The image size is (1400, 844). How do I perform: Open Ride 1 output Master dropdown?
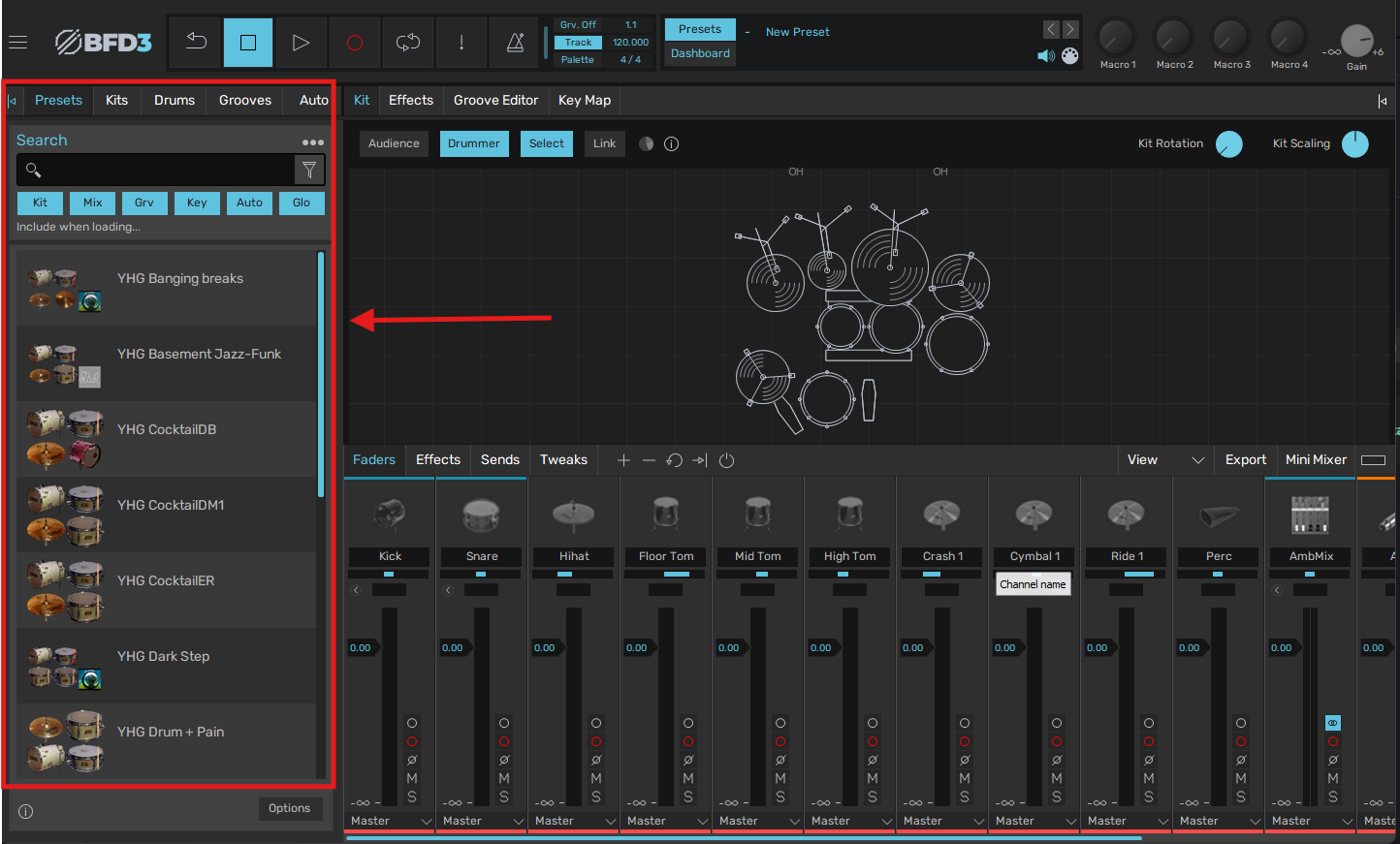[1128, 821]
